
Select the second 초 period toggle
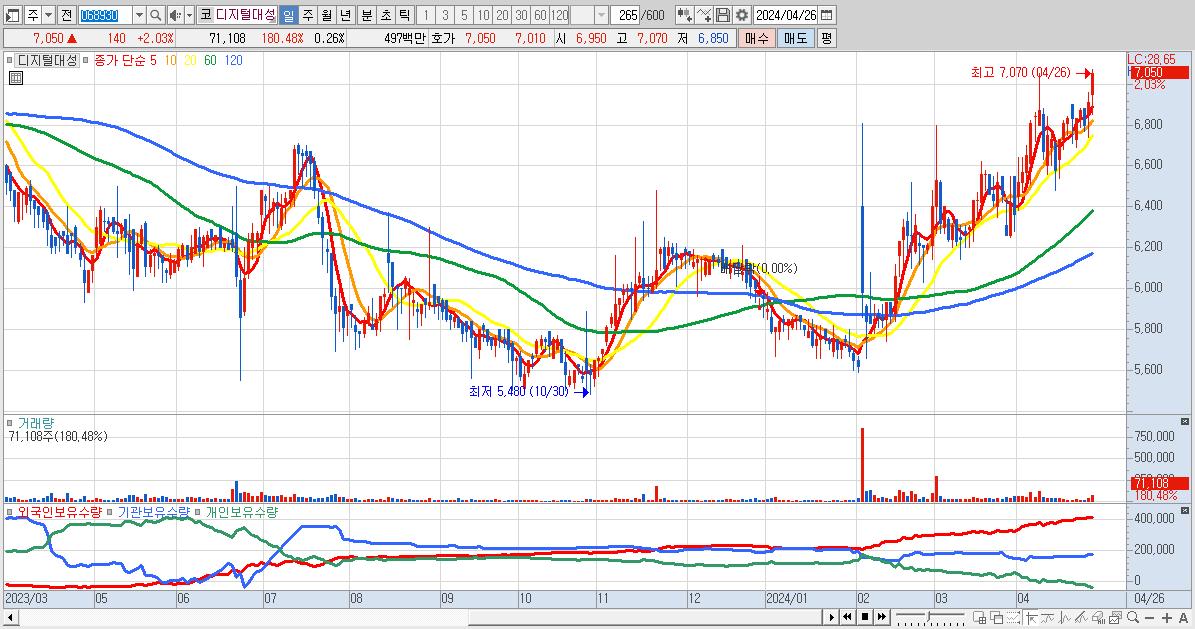pos(386,15)
